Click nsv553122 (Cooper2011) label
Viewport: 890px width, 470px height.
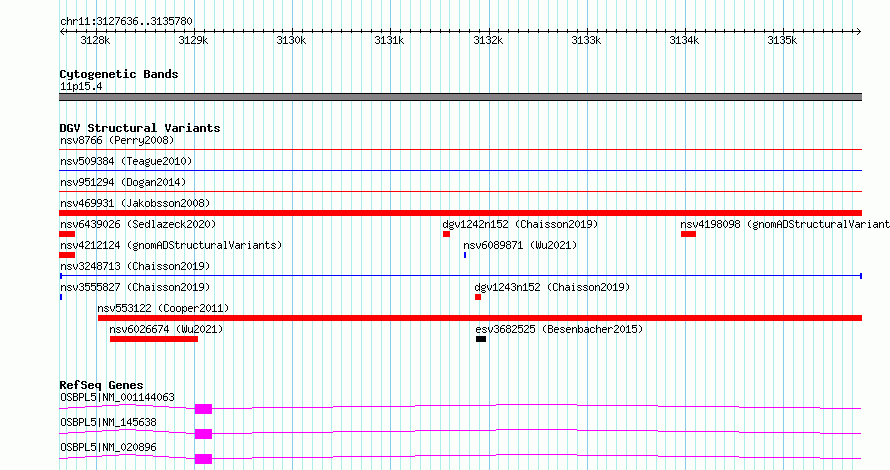pyautogui.click(x=163, y=308)
